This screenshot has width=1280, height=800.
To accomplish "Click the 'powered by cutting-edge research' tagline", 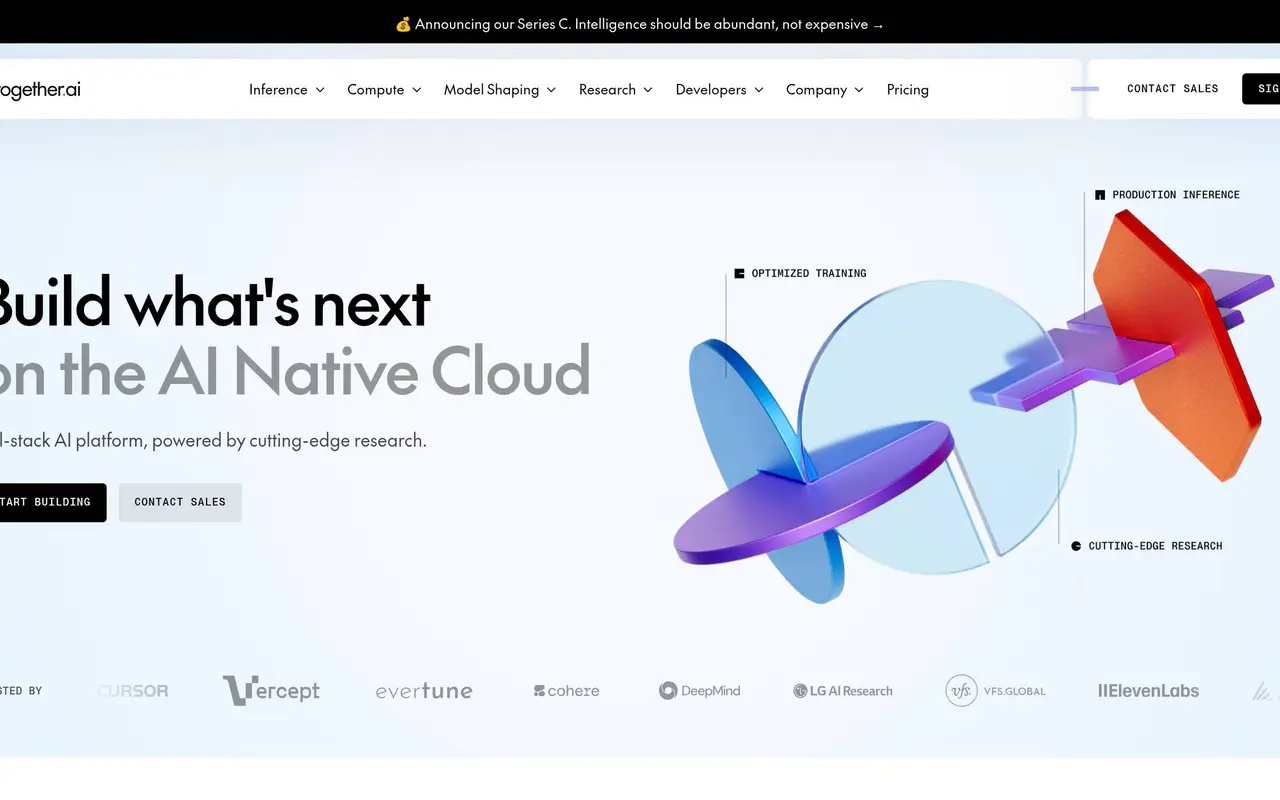I will pos(290,440).
